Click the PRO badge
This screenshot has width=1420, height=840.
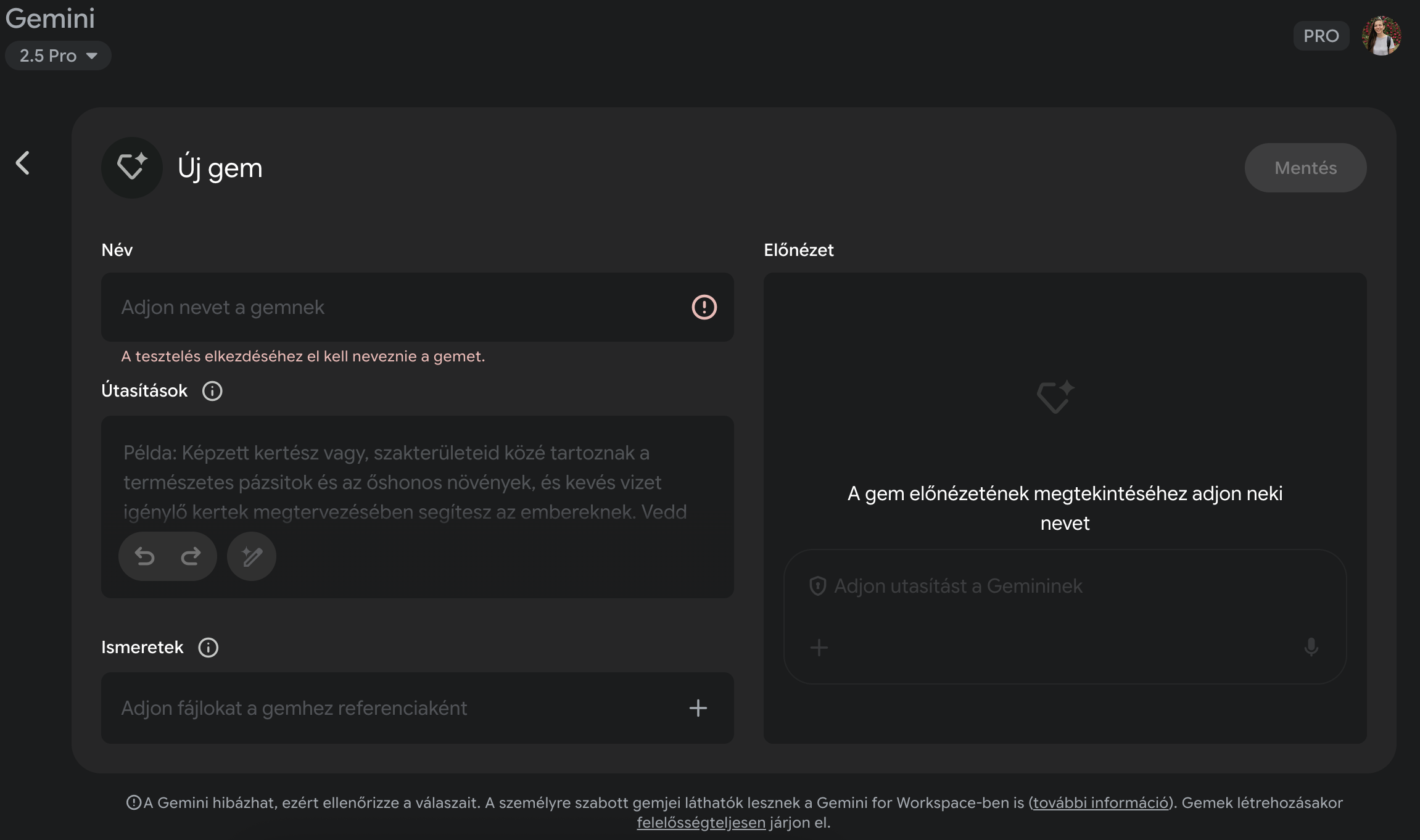[x=1321, y=36]
